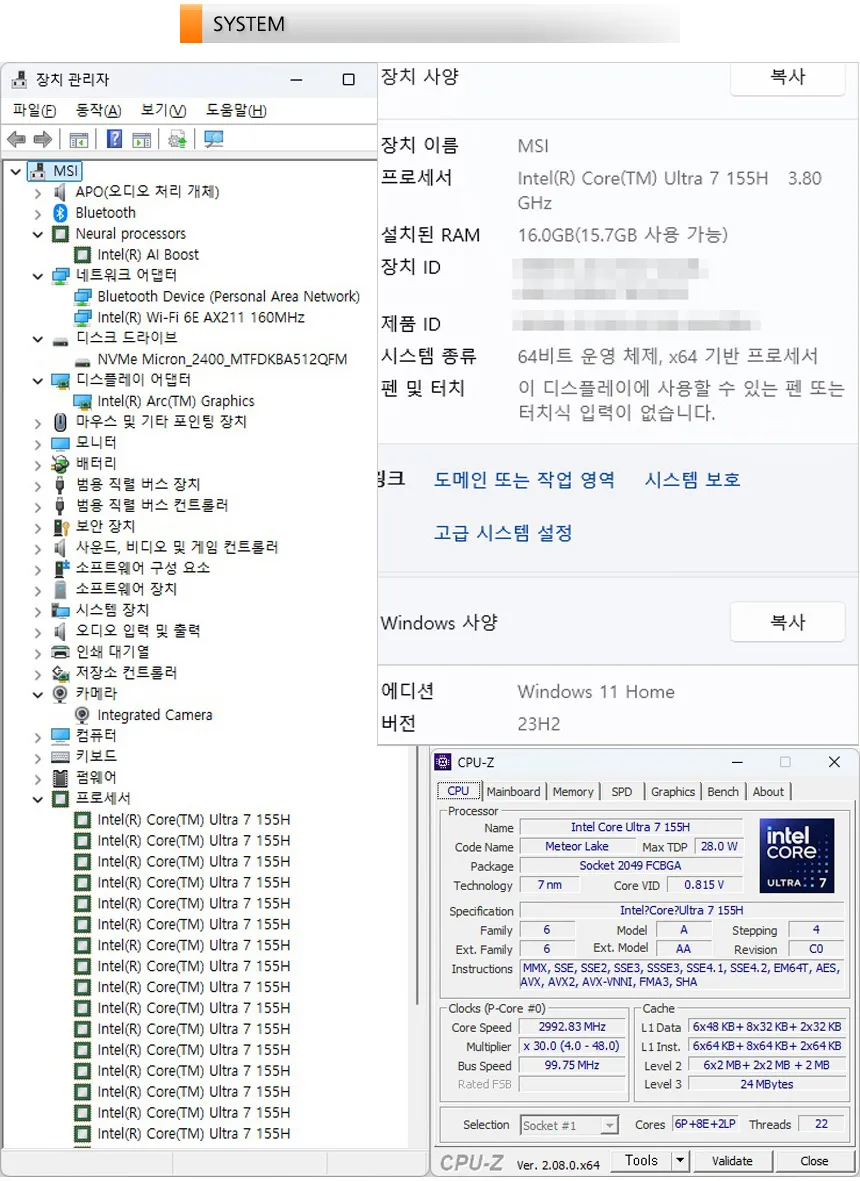Select the Bluetooth device category icon
Image resolution: width=860 pixels, height=1181 pixels.
(x=60, y=213)
